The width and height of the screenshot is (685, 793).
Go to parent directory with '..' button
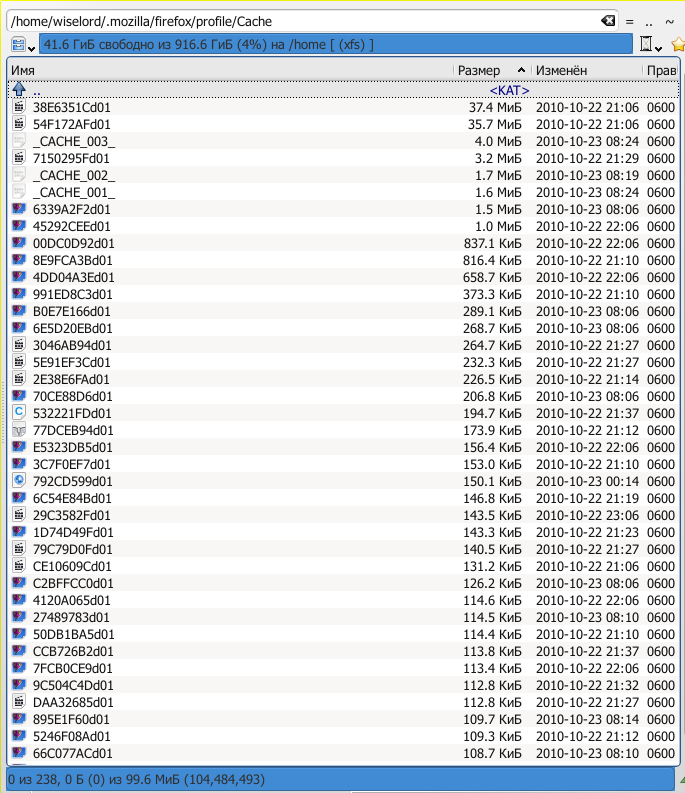click(649, 22)
